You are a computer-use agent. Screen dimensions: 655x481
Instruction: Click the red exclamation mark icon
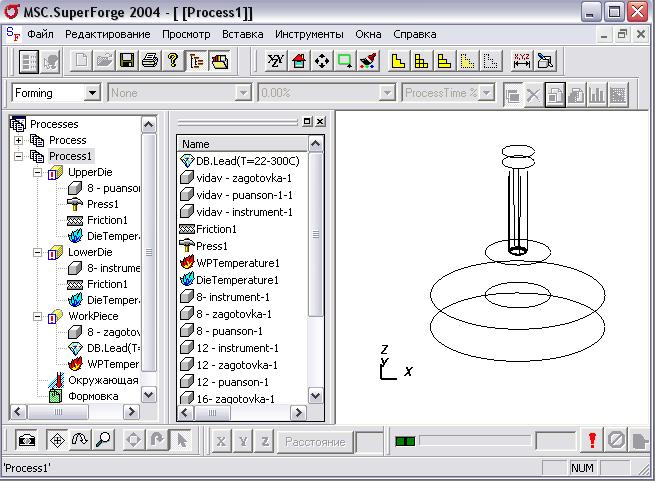point(592,440)
